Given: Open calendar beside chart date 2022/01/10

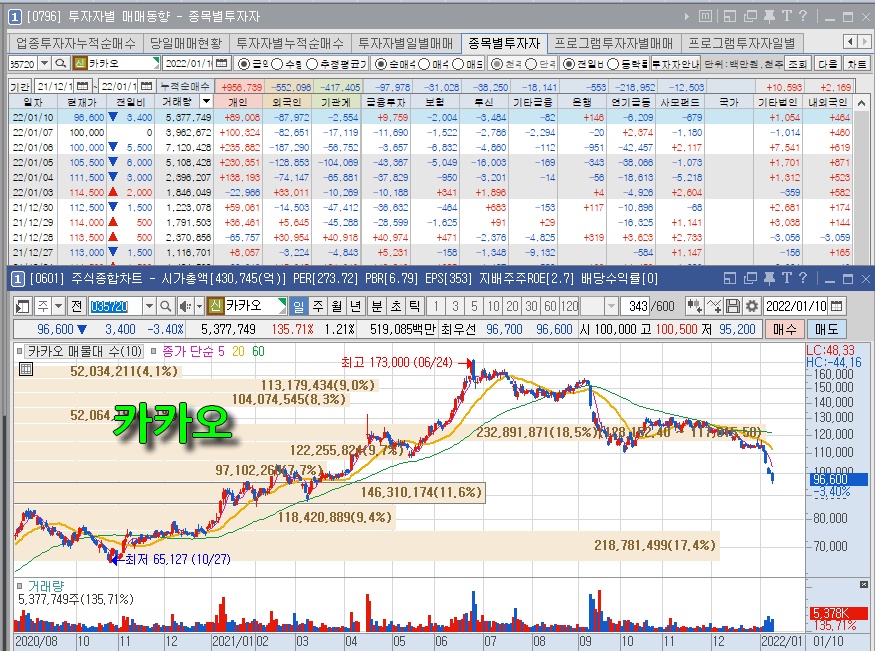Looking at the screenshot, I should pyautogui.click(x=836, y=306).
